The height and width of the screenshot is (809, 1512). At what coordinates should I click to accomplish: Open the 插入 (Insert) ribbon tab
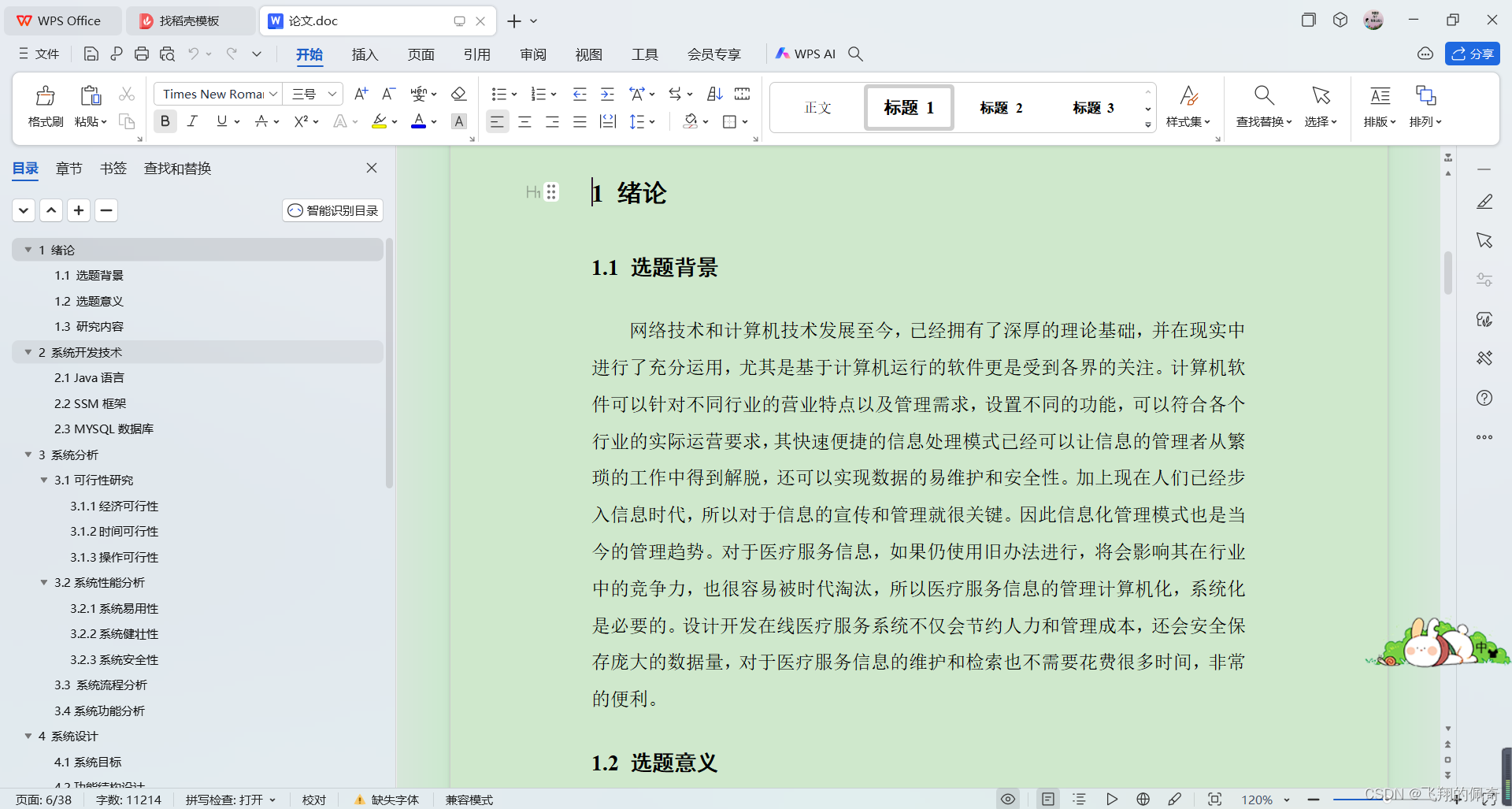click(365, 54)
